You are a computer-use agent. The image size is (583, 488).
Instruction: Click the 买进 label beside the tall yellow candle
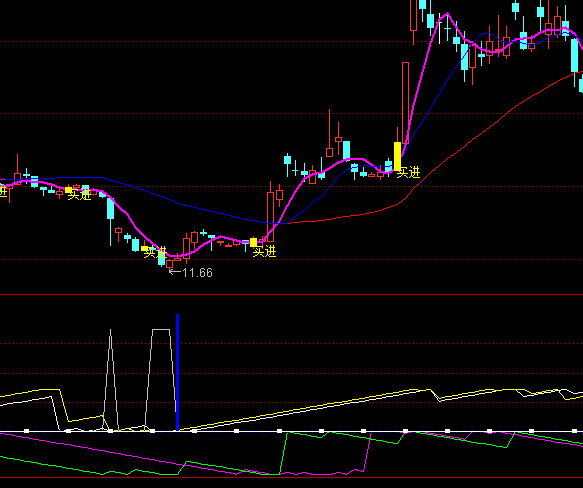pos(408,173)
